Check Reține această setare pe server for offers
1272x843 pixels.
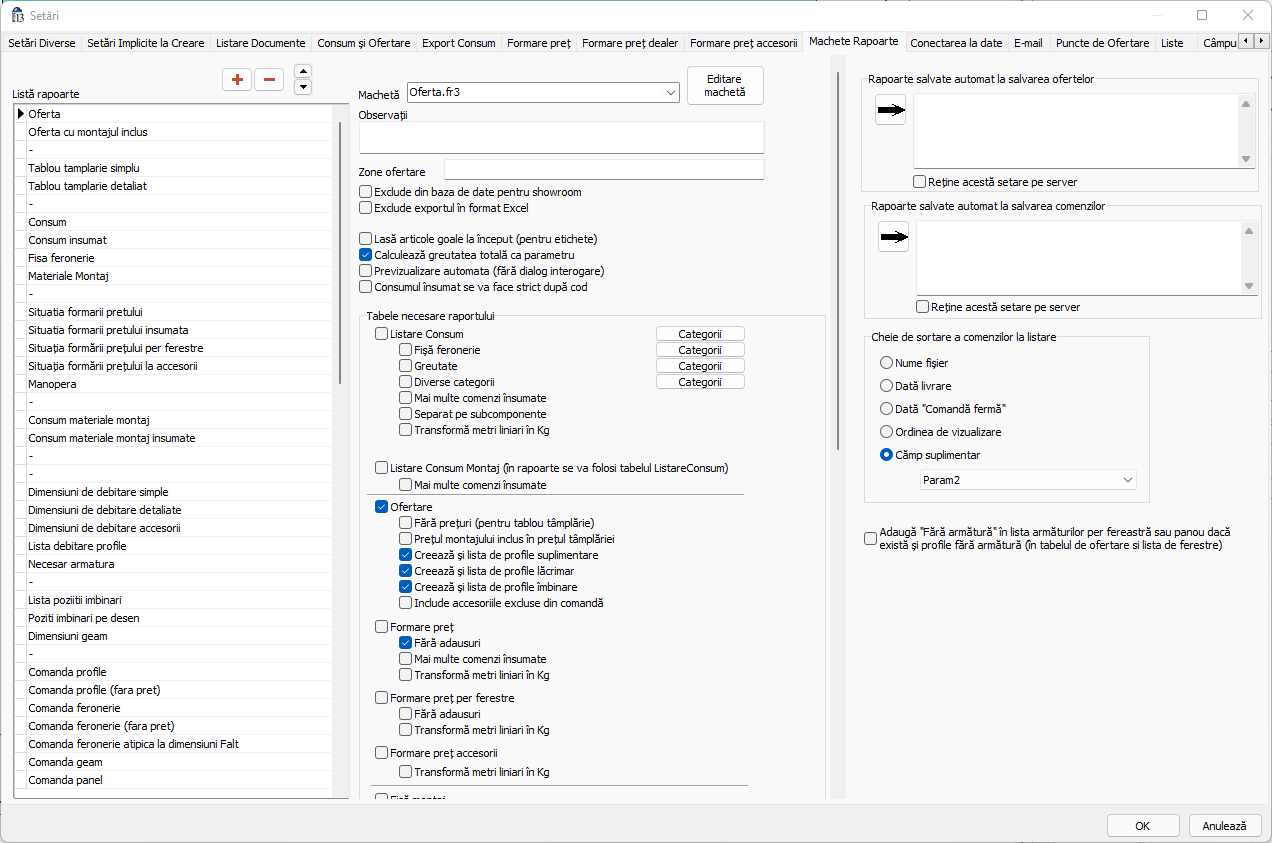coord(920,182)
